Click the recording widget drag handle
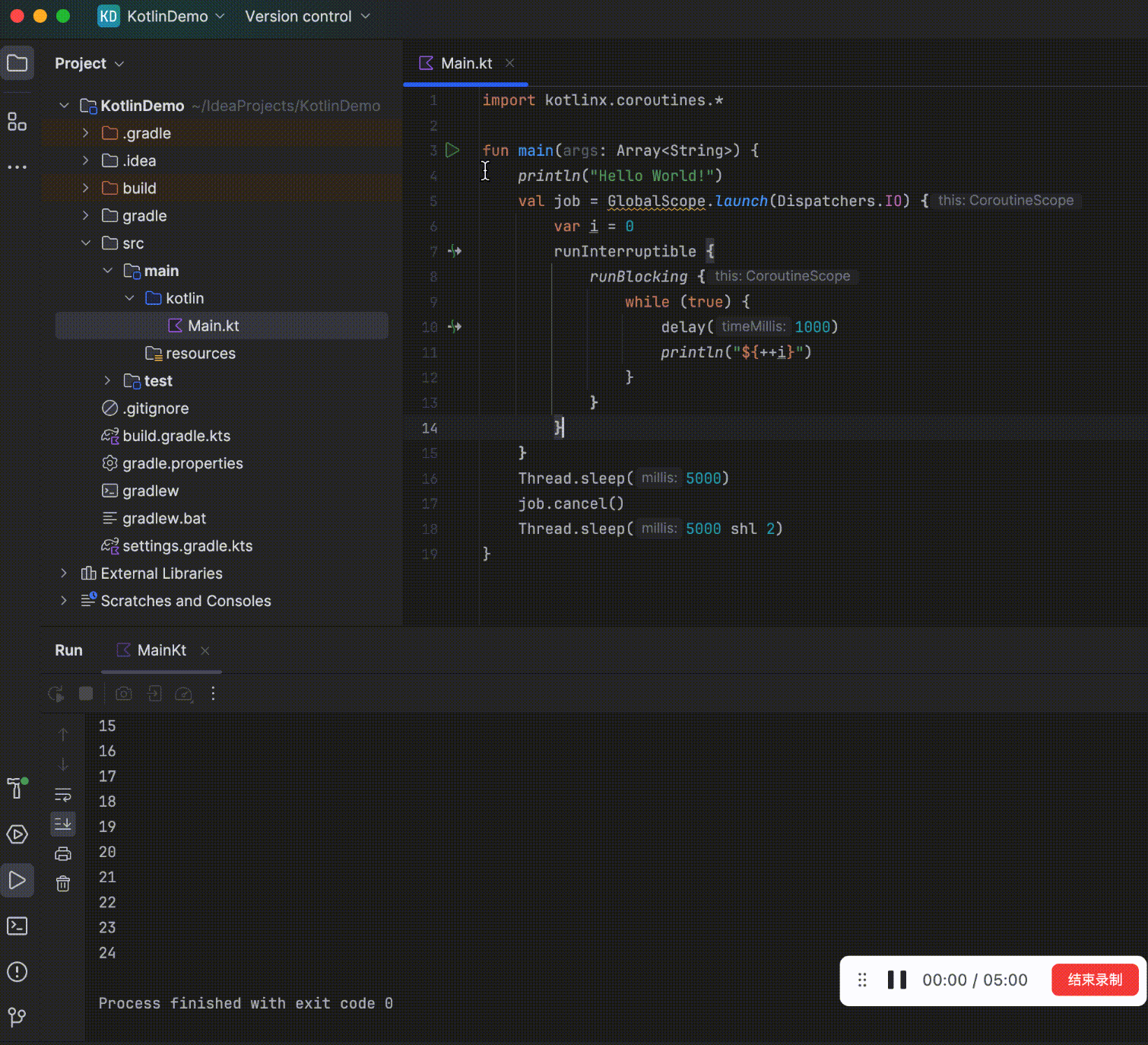Viewport: 1148px width, 1045px height. coord(862,980)
